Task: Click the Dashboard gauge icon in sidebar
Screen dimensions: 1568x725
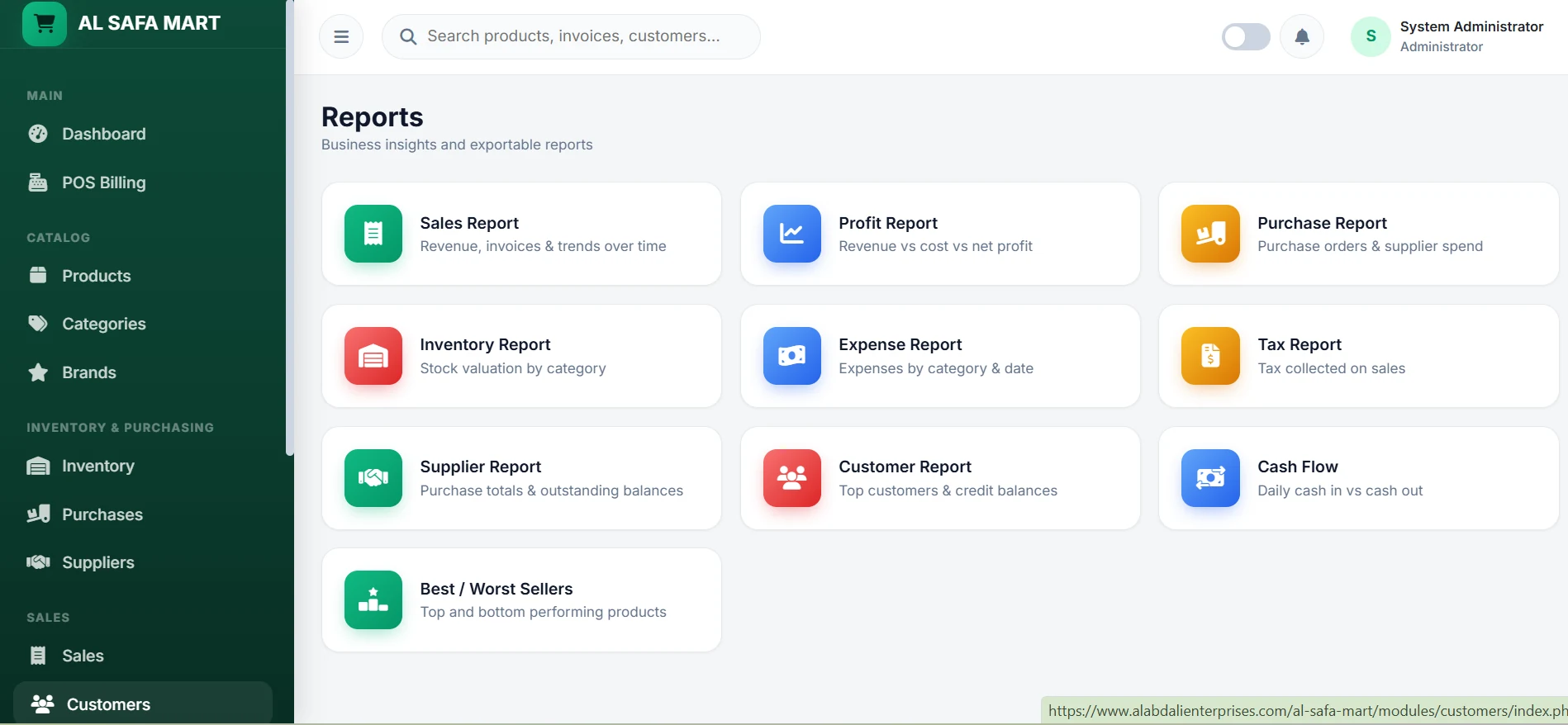Action: [38, 134]
